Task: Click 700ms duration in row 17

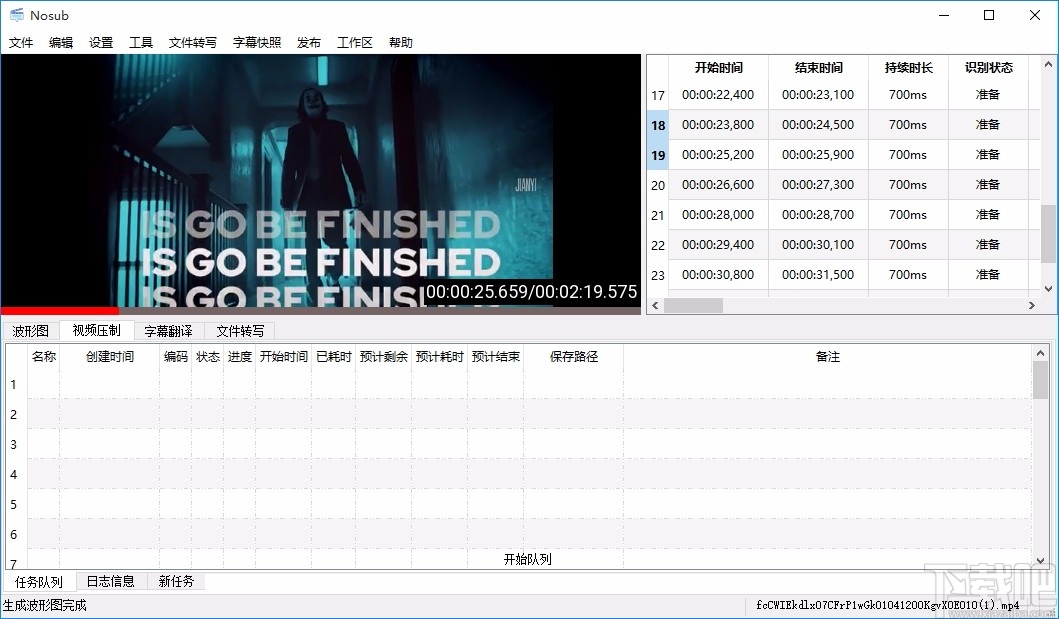Action: point(908,95)
